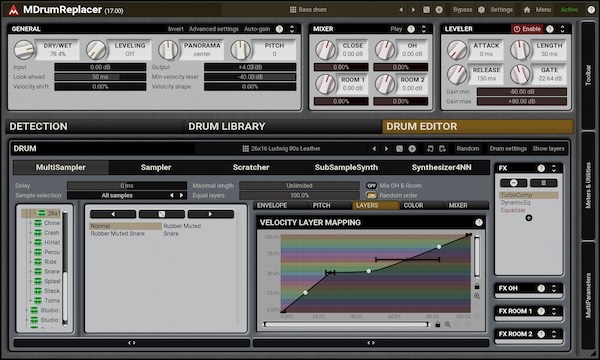Viewport: 600px width, 360px height.
Task: Click next articulation arrow button
Action: [210, 214]
